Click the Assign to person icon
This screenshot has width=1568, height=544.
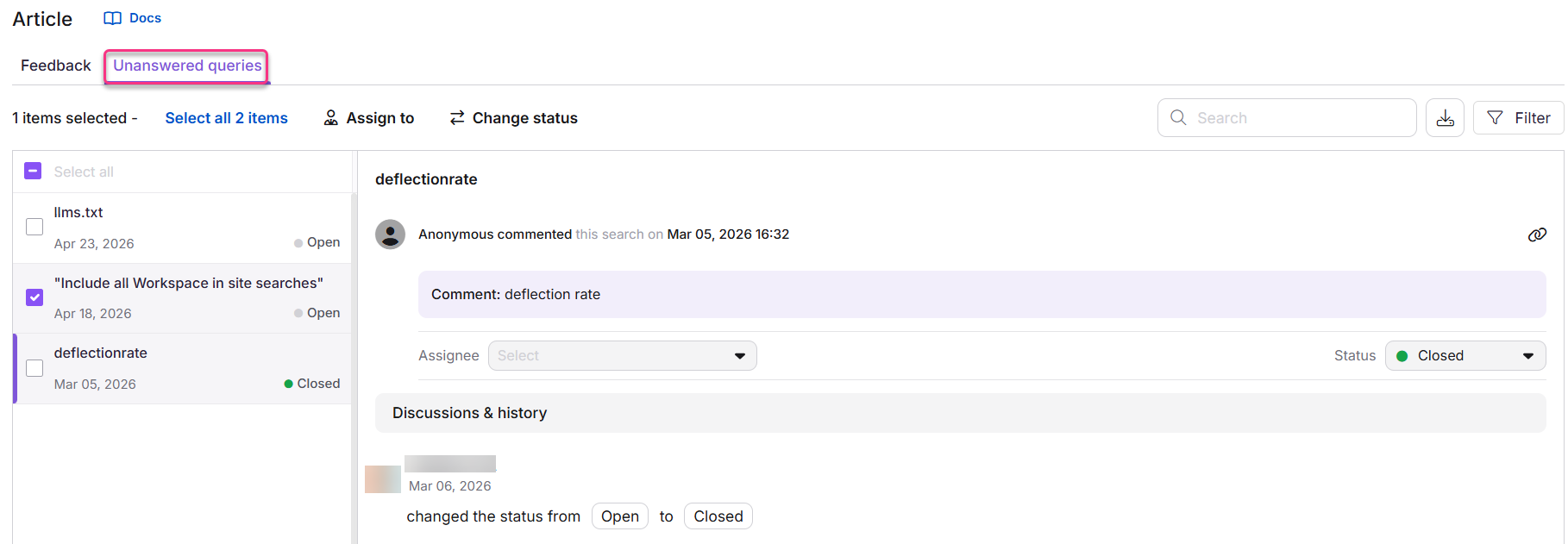[x=330, y=118]
